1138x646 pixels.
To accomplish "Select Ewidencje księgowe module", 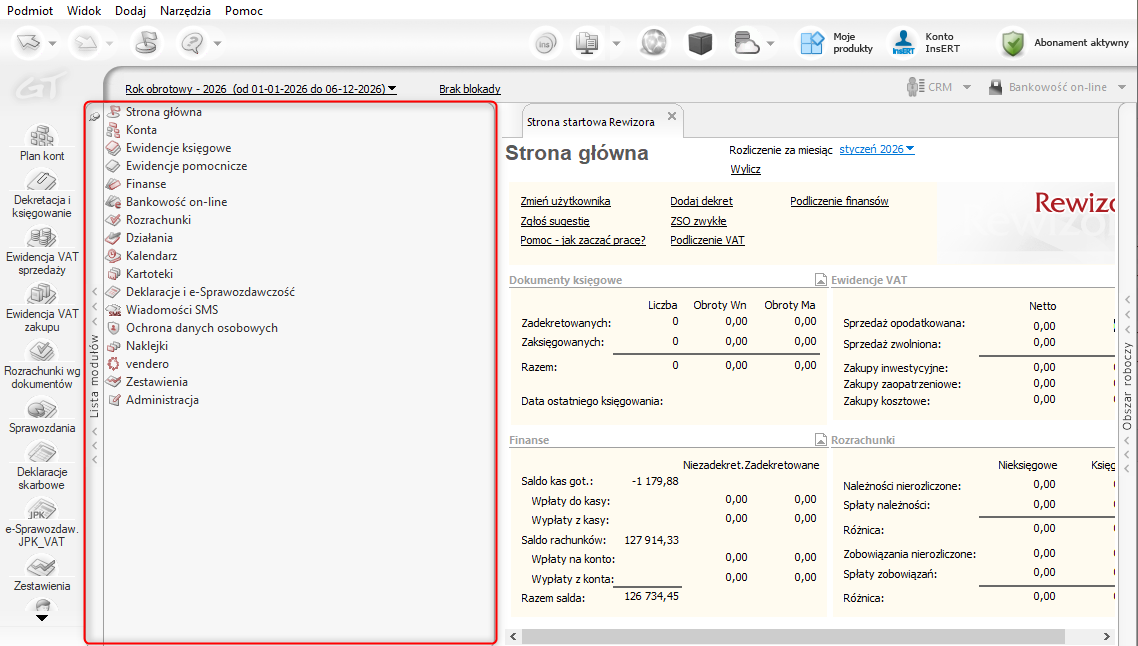I will coord(178,148).
